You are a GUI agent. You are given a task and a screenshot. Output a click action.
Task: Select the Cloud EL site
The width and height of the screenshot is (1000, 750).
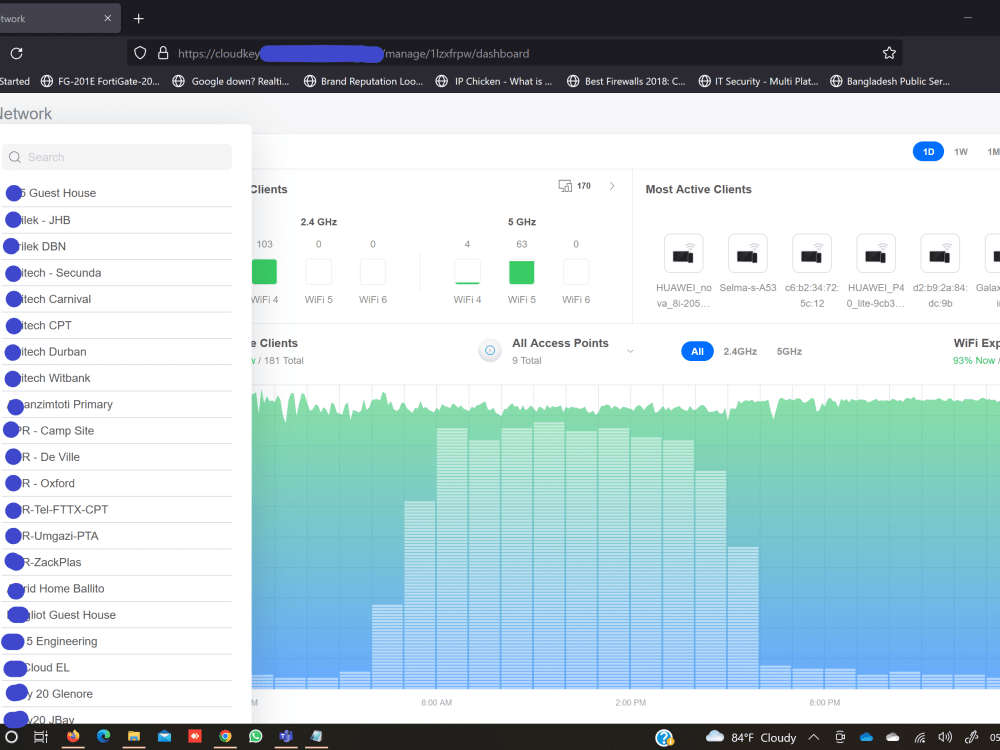click(x=117, y=668)
